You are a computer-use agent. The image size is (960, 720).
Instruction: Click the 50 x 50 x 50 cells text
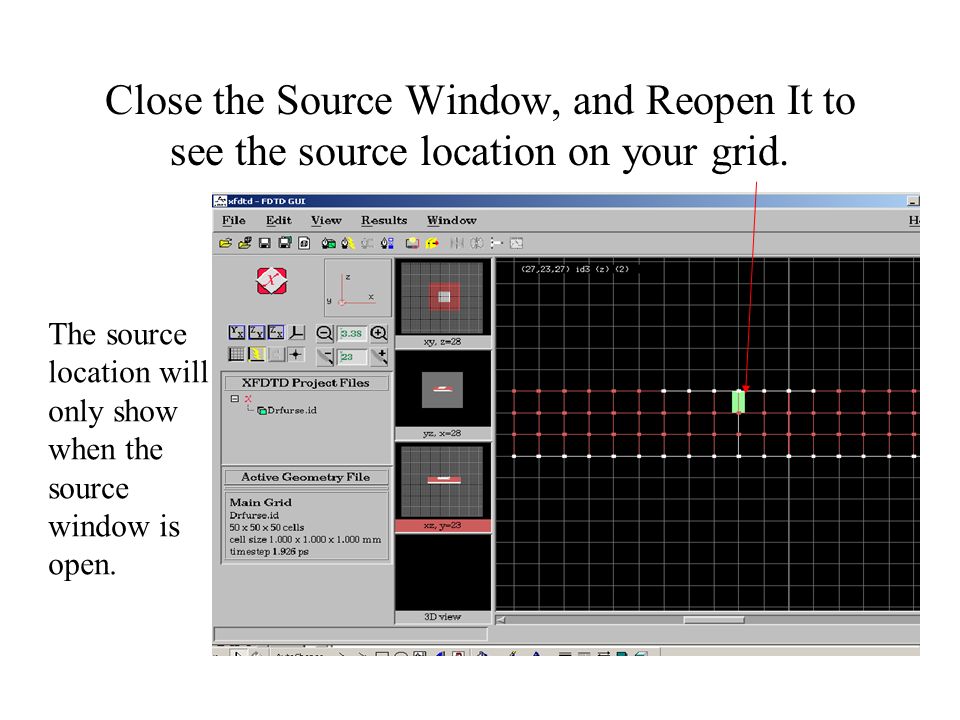pos(266,527)
